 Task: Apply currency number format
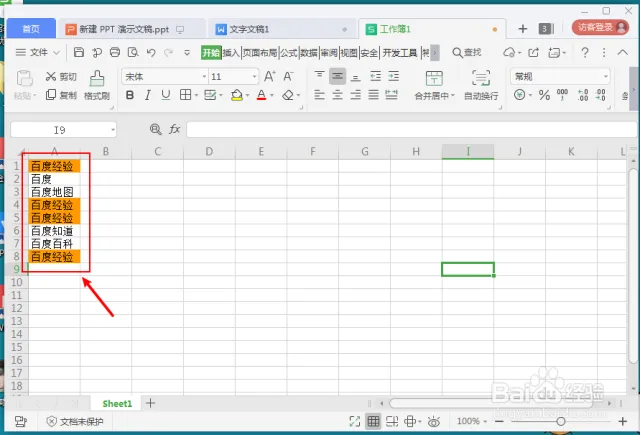[x=519, y=95]
